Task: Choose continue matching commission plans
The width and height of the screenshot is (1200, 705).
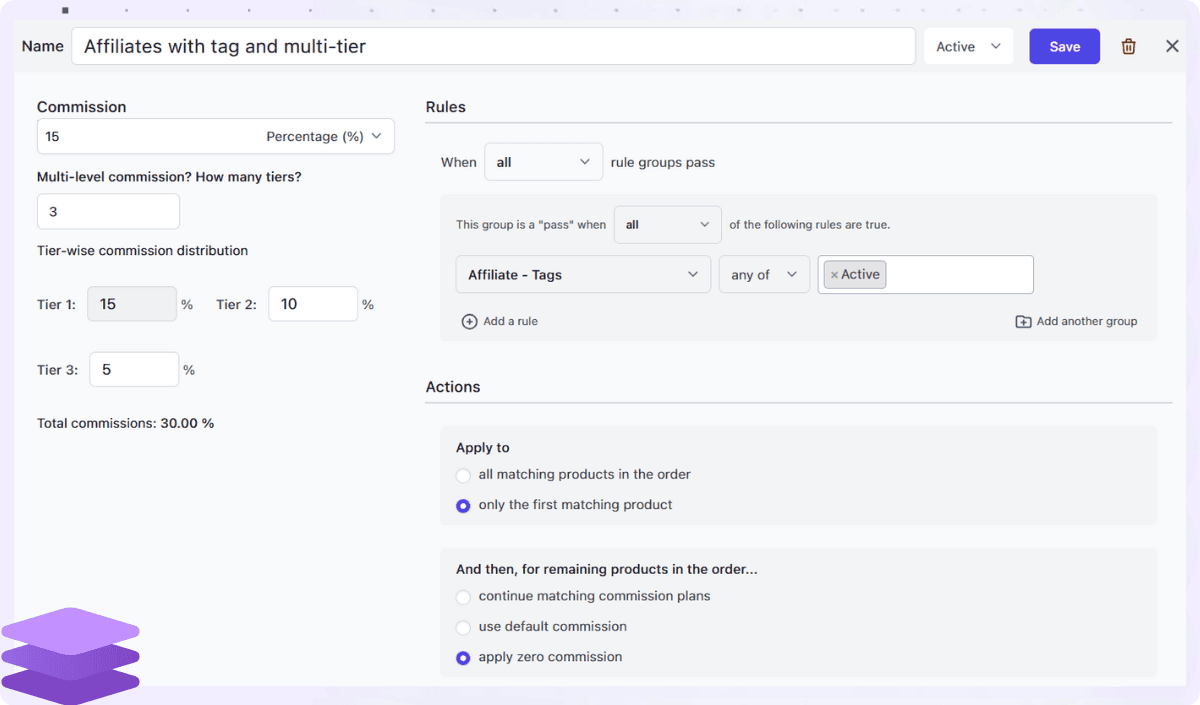Action: tap(463, 597)
